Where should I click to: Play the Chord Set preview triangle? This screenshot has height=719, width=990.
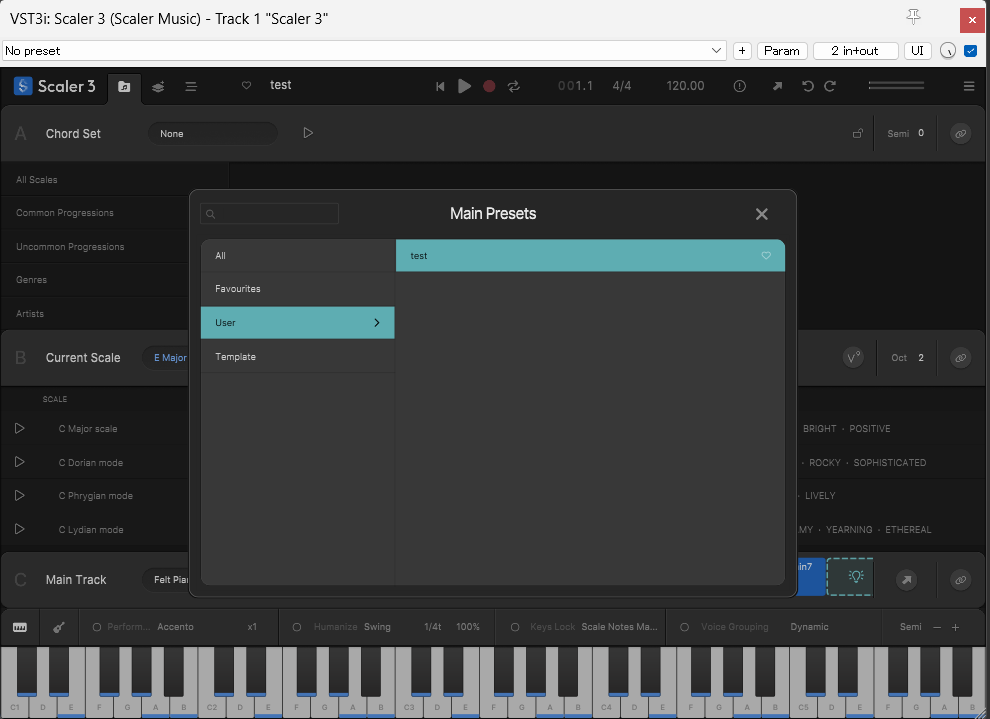(308, 133)
